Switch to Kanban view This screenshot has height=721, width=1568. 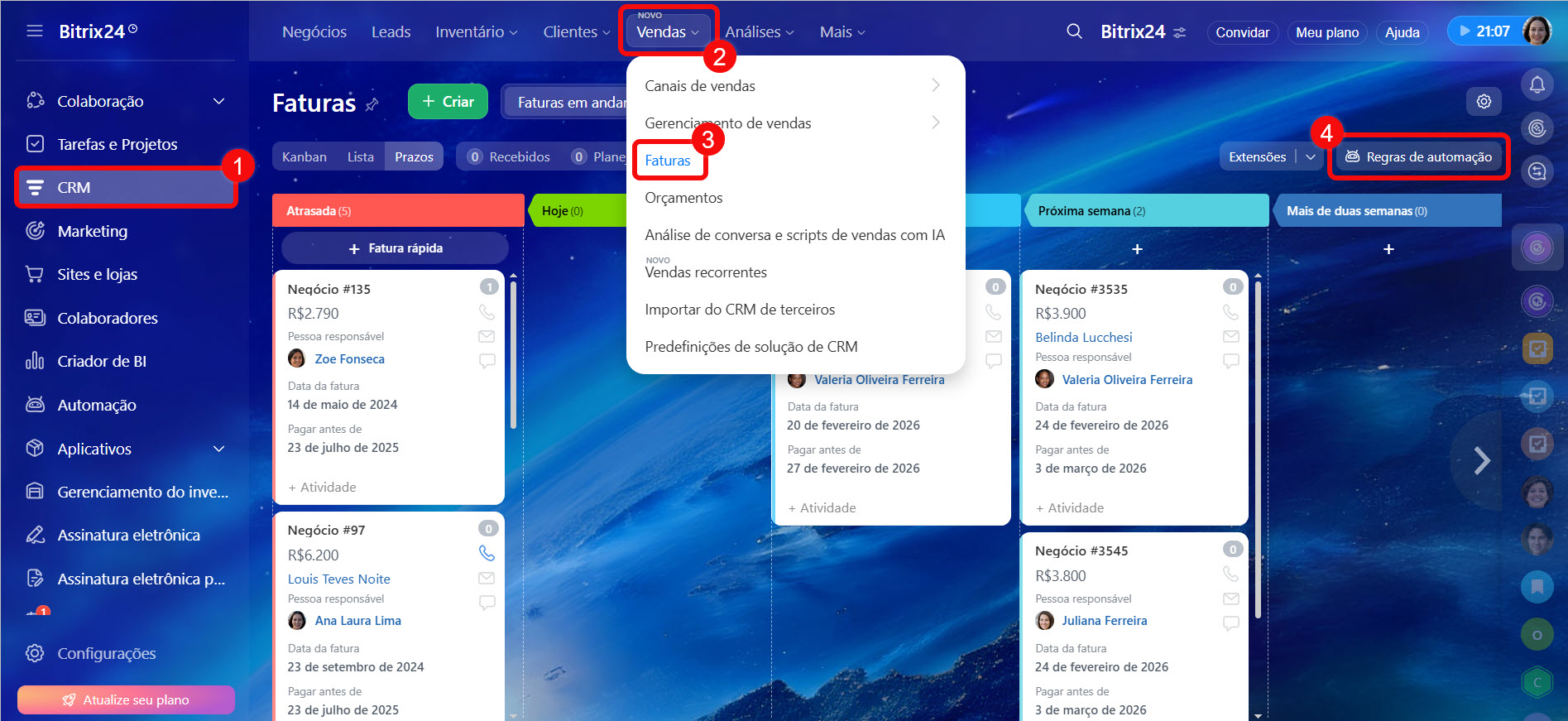304,156
